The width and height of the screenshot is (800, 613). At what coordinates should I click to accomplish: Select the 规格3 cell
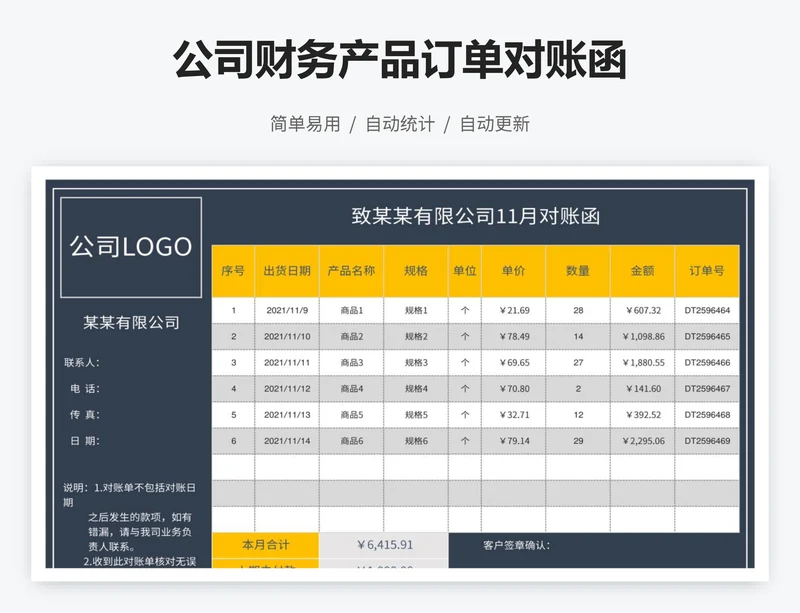(416, 362)
